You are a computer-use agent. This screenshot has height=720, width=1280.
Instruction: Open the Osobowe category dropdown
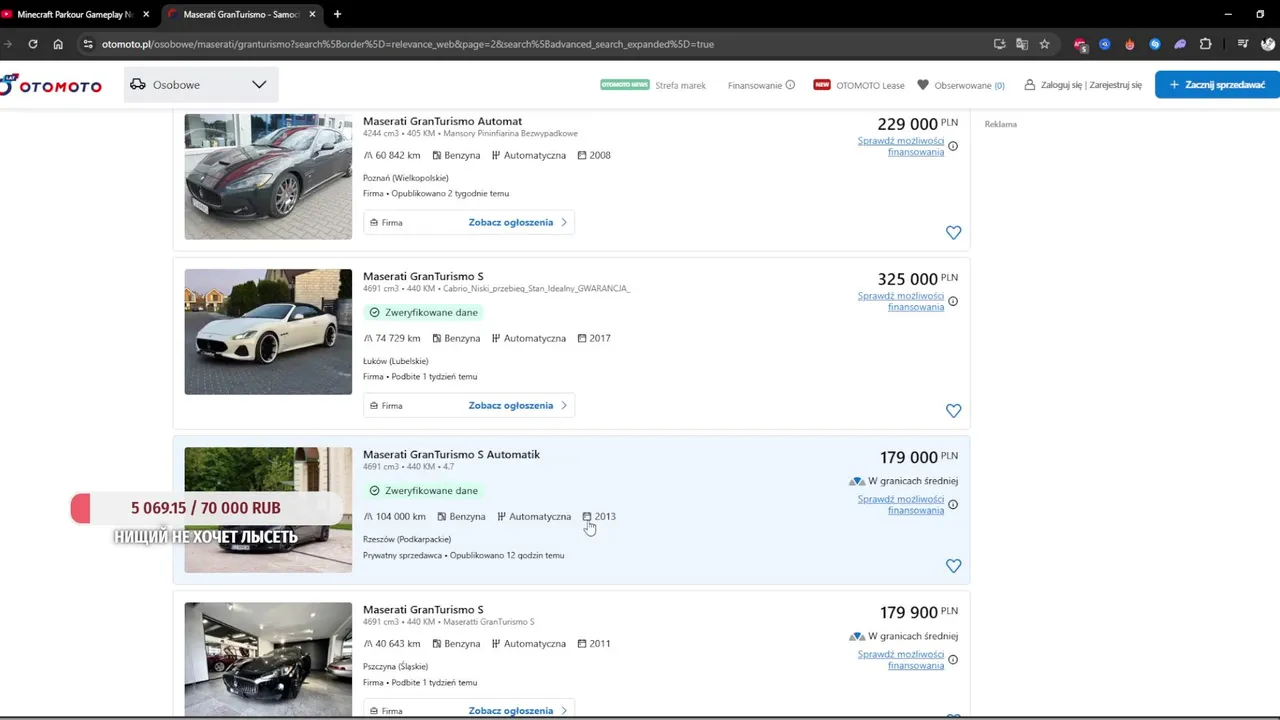pyautogui.click(x=201, y=85)
